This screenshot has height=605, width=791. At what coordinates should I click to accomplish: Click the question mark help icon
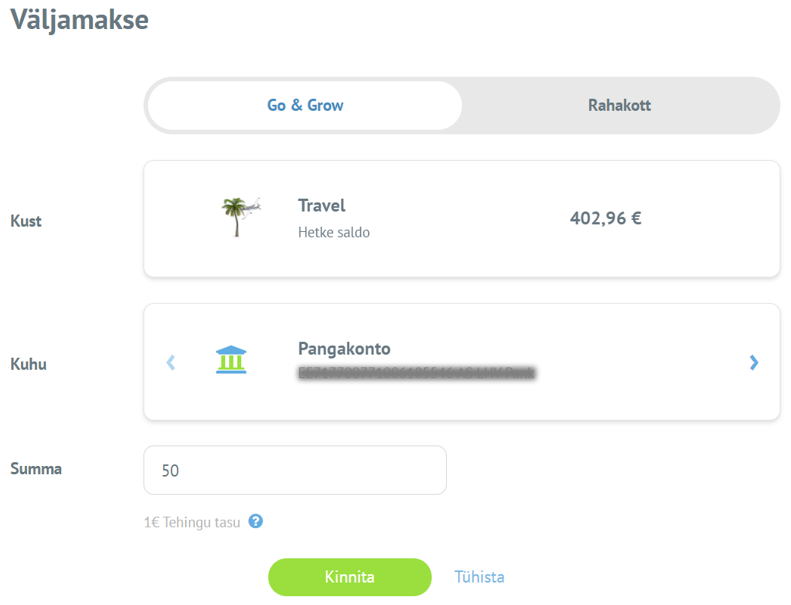tap(256, 521)
